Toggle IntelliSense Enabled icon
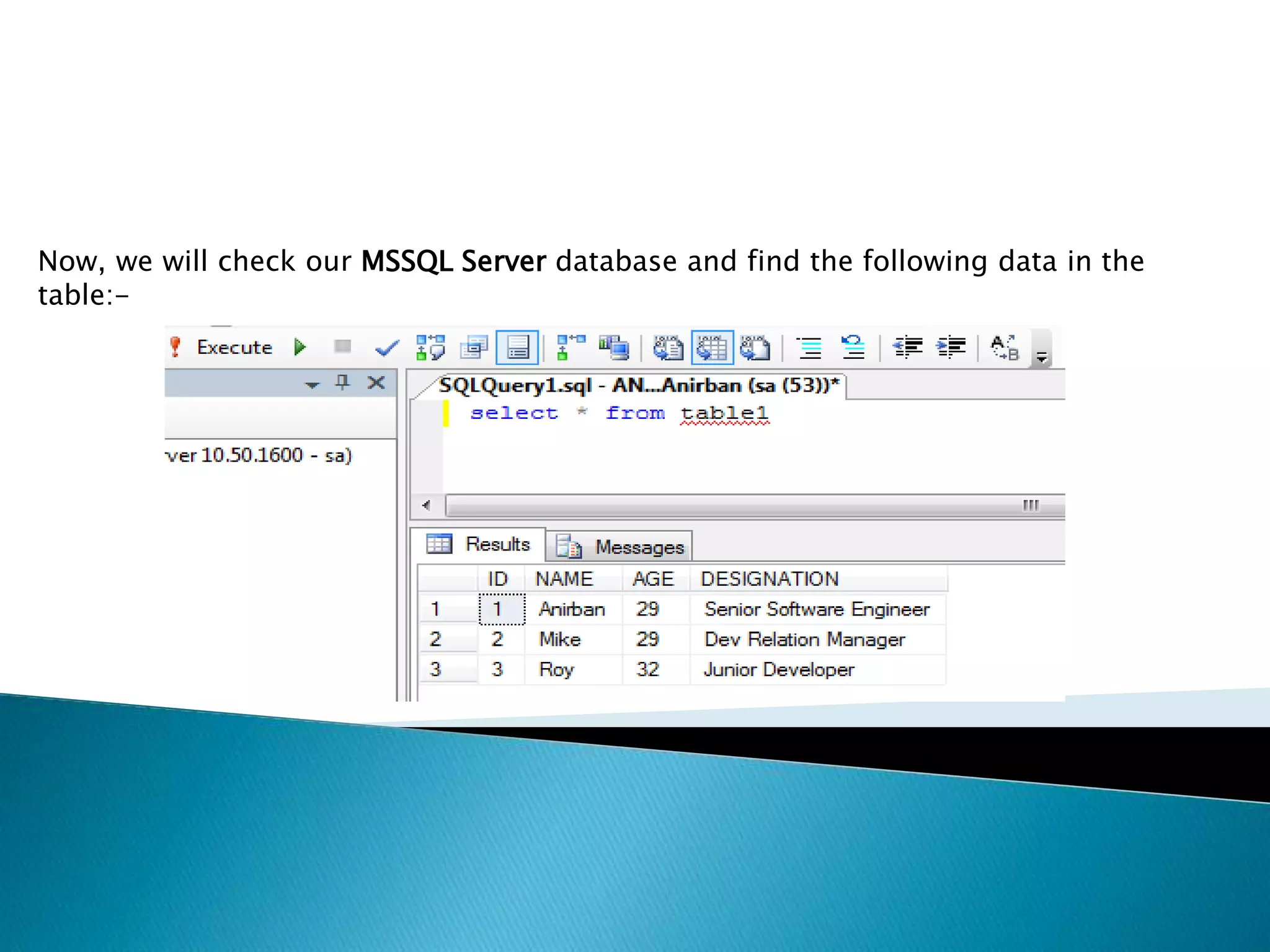Screen dimensions: 1270x952 (x=517, y=348)
